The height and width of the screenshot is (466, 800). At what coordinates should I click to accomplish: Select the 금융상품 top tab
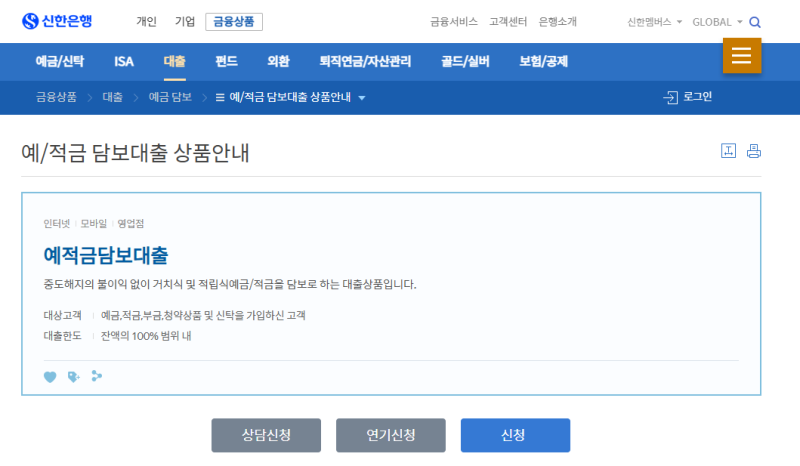pos(234,22)
